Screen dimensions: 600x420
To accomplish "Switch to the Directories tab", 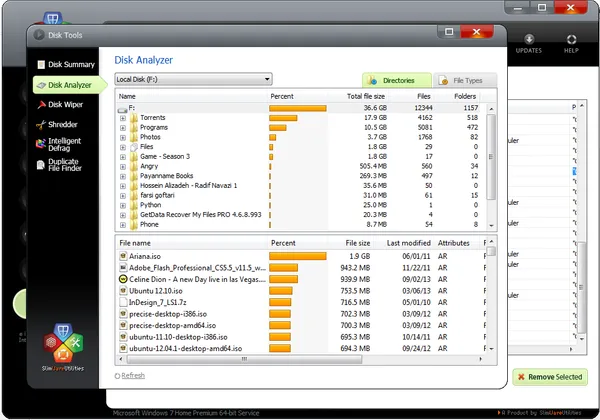I will (x=397, y=80).
